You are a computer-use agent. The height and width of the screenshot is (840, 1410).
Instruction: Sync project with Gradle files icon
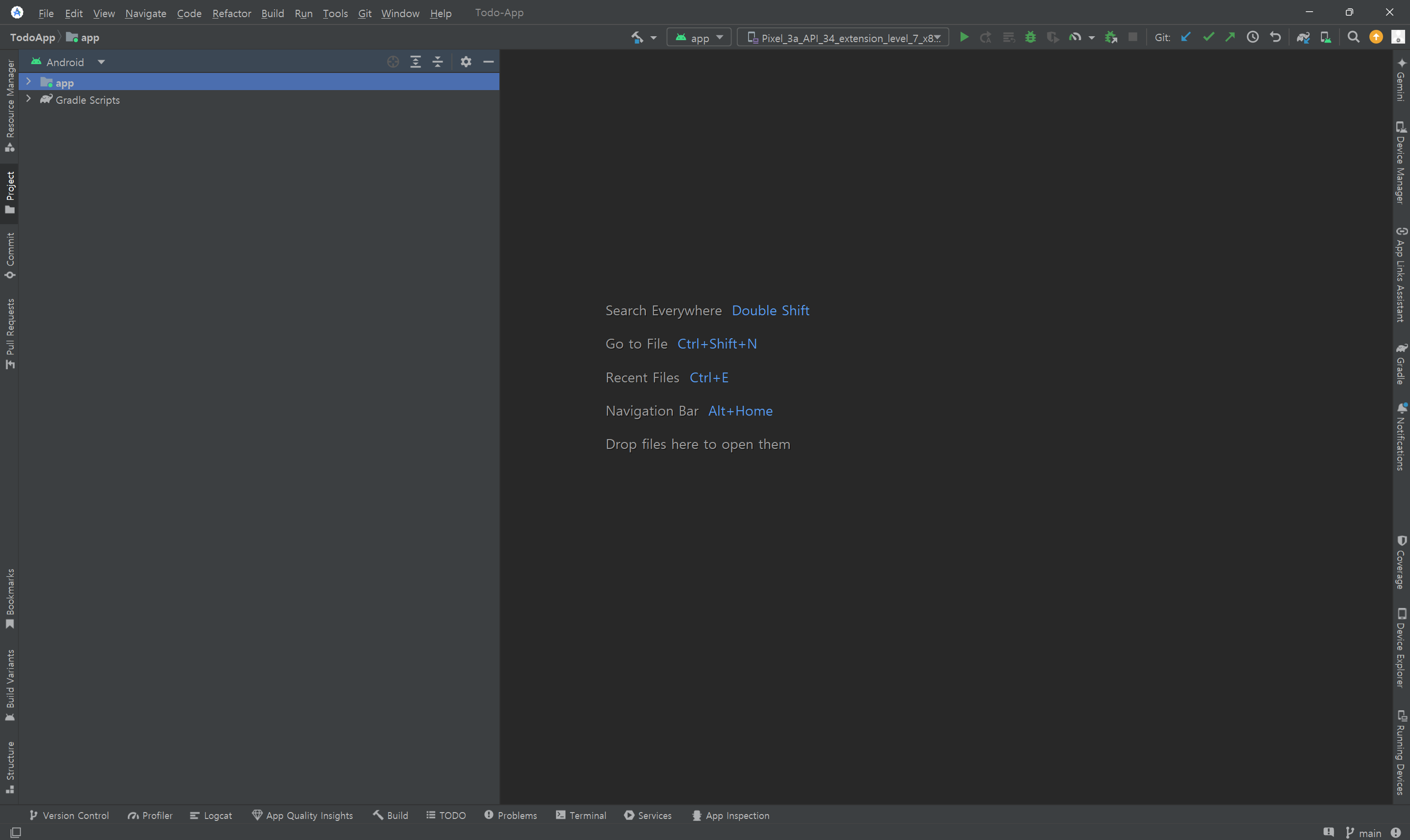pyautogui.click(x=1303, y=37)
